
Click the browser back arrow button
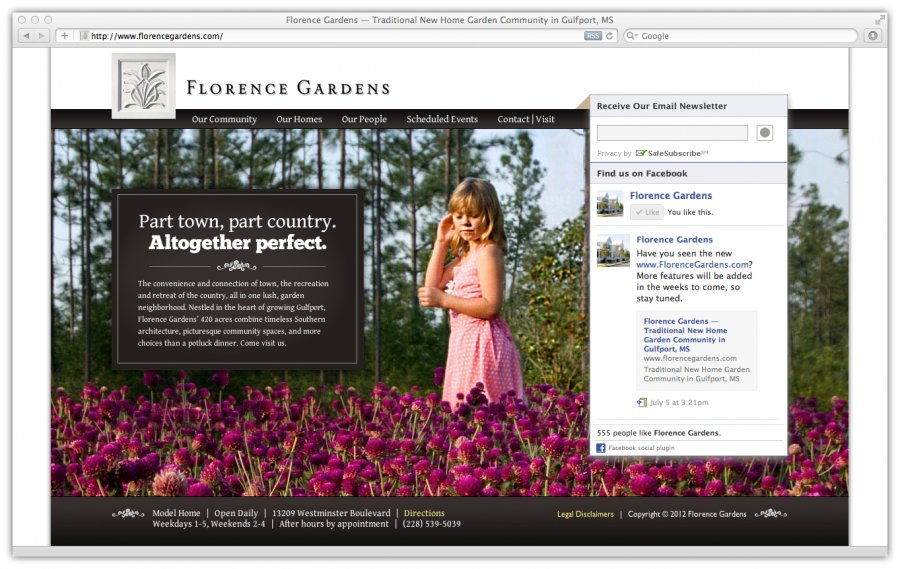(27, 36)
